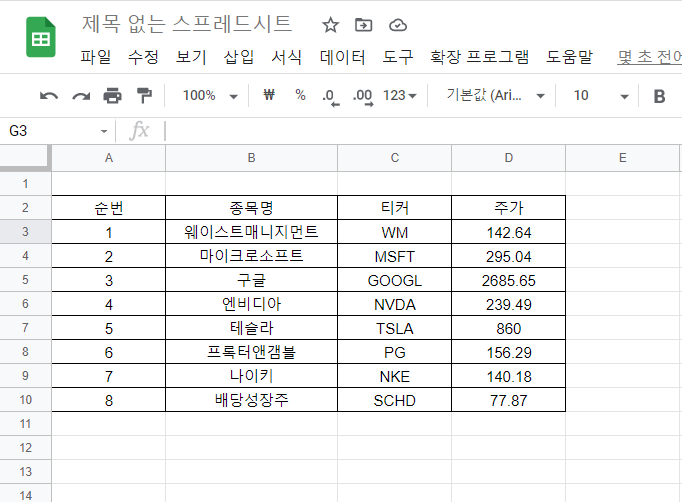
Task: Increase decimal places
Action: coord(363,97)
